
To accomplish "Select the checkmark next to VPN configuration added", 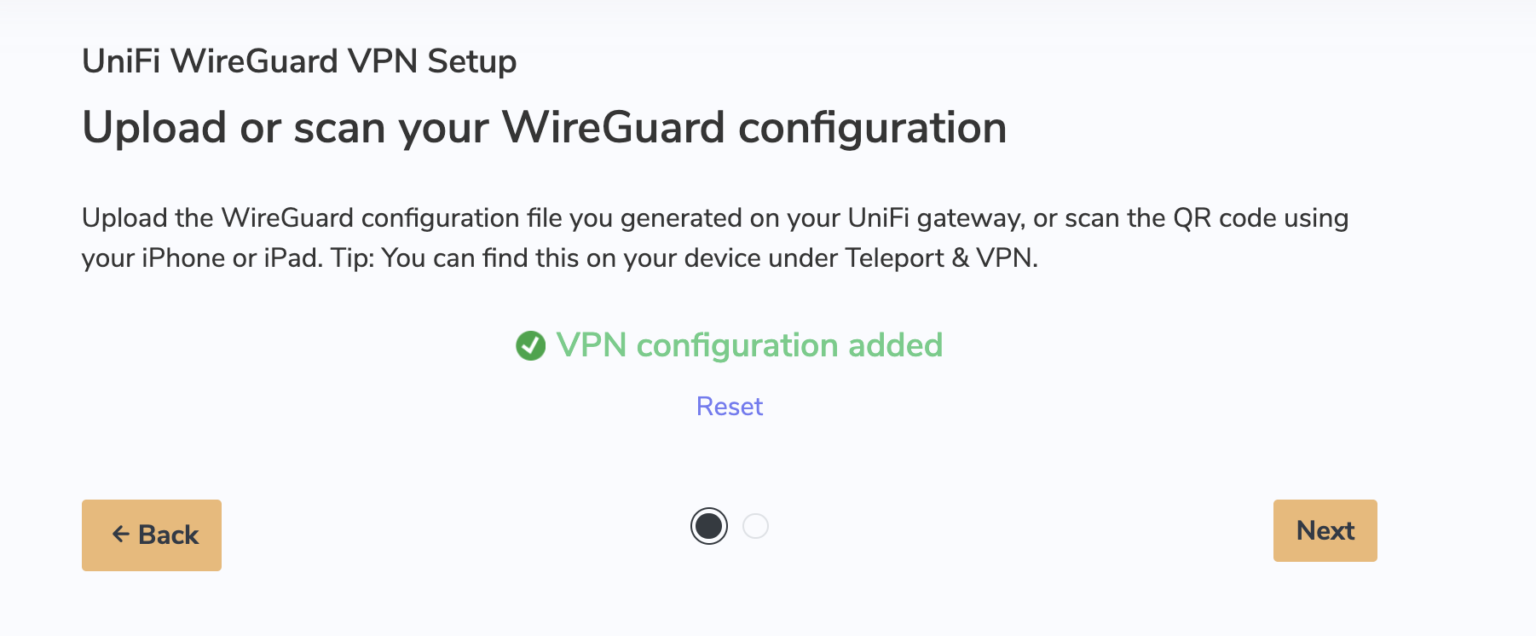I will click(x=530, y=345).
